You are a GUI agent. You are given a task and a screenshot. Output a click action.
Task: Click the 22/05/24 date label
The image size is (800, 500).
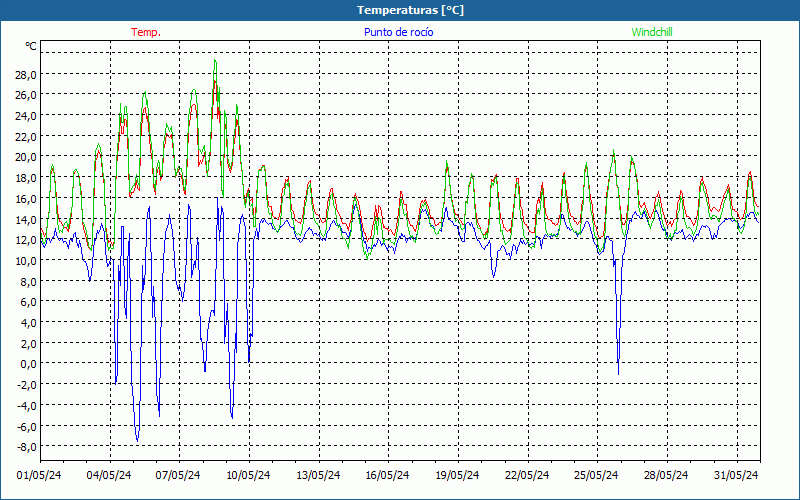528,476
